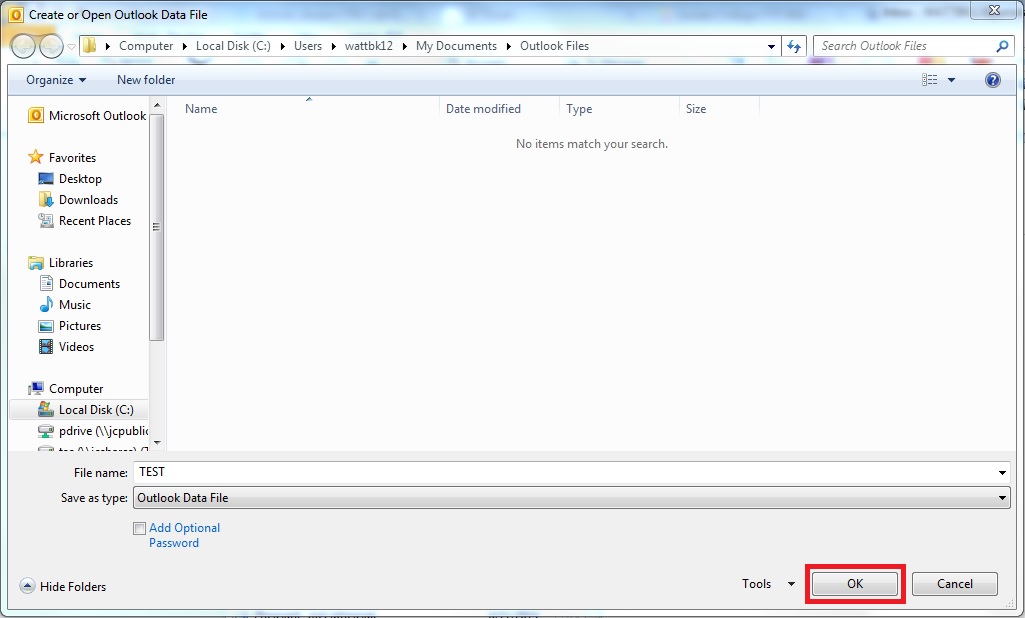
Task: Click the Microsoft Outlook icon in sidebar
Action: click(36, 116)
